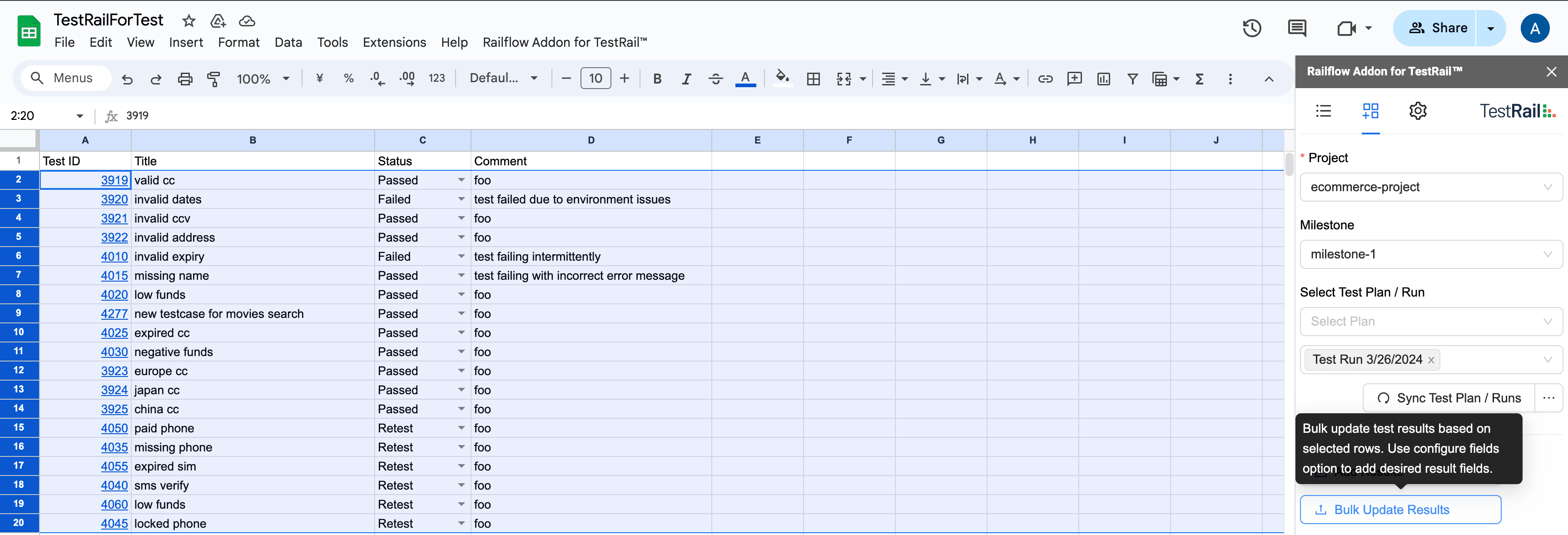Open the Data menu

[x=288, y=42]
